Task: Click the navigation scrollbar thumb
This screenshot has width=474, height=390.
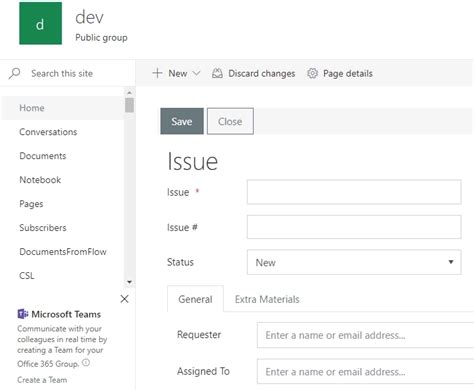Action: [129, 105]
